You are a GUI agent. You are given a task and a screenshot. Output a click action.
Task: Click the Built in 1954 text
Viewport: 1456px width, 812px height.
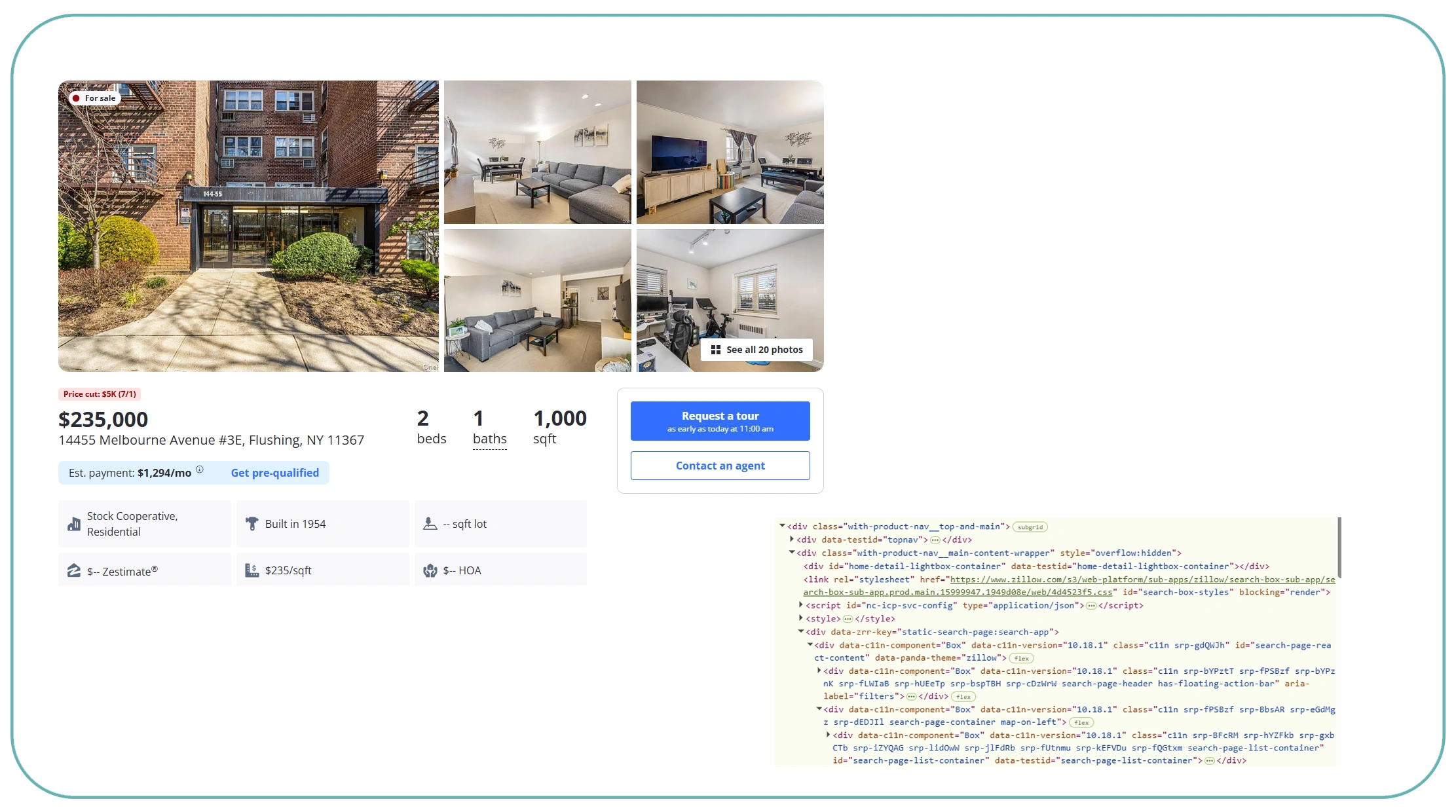[295, 524]
